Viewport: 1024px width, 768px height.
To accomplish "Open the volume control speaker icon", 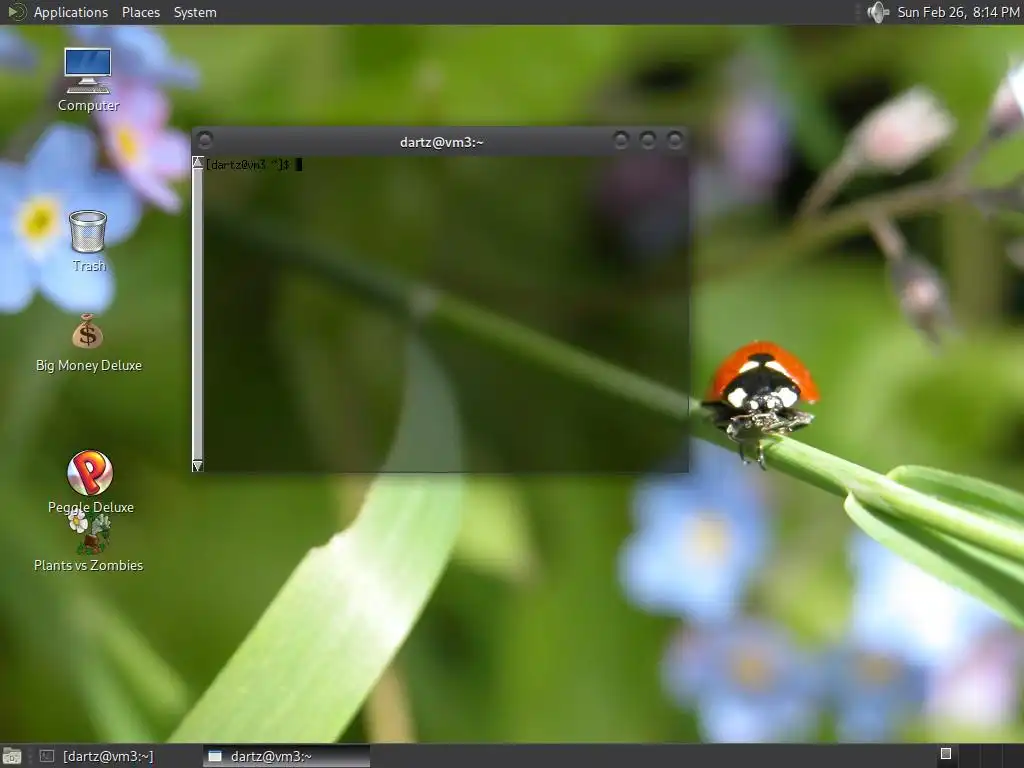I will pos(878,12).
